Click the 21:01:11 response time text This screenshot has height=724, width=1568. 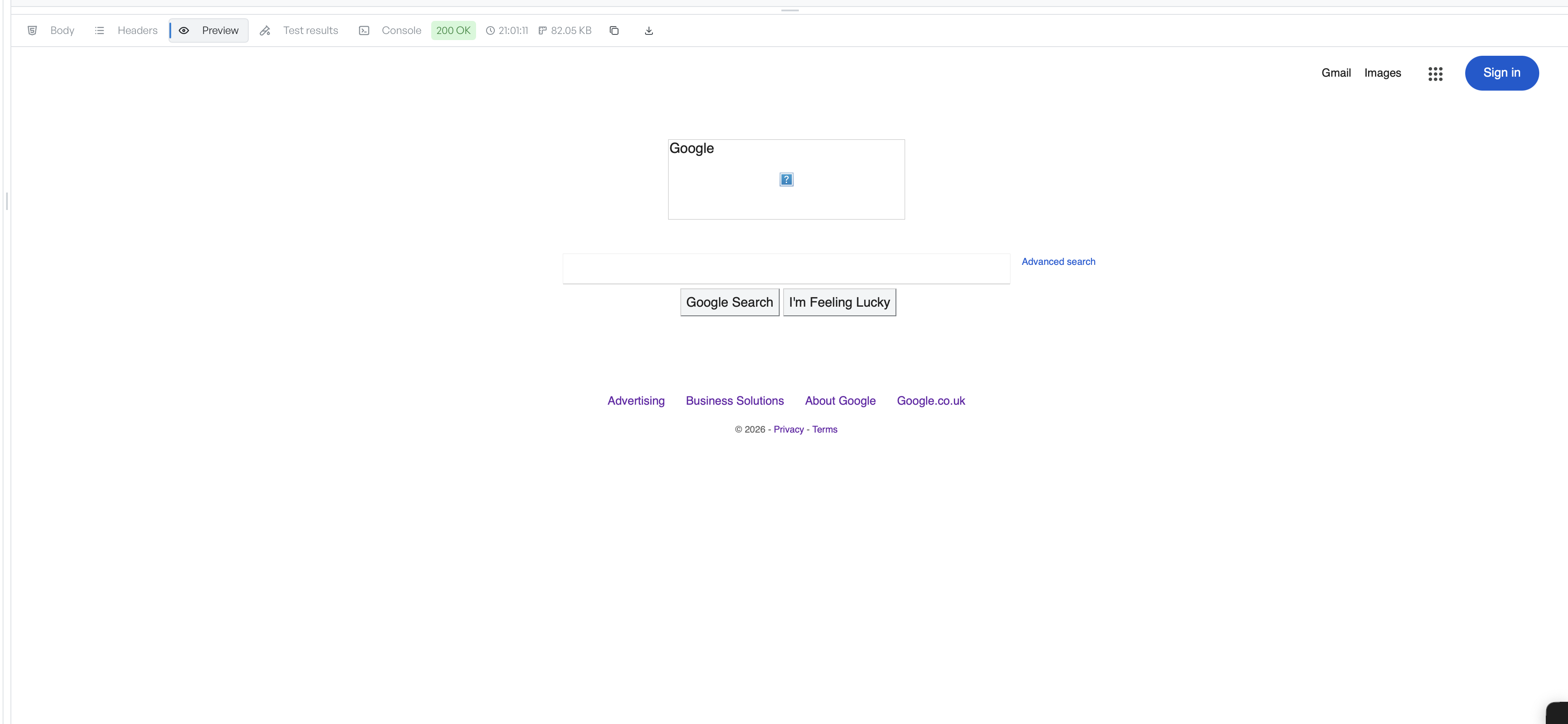(x=513, y=30)
